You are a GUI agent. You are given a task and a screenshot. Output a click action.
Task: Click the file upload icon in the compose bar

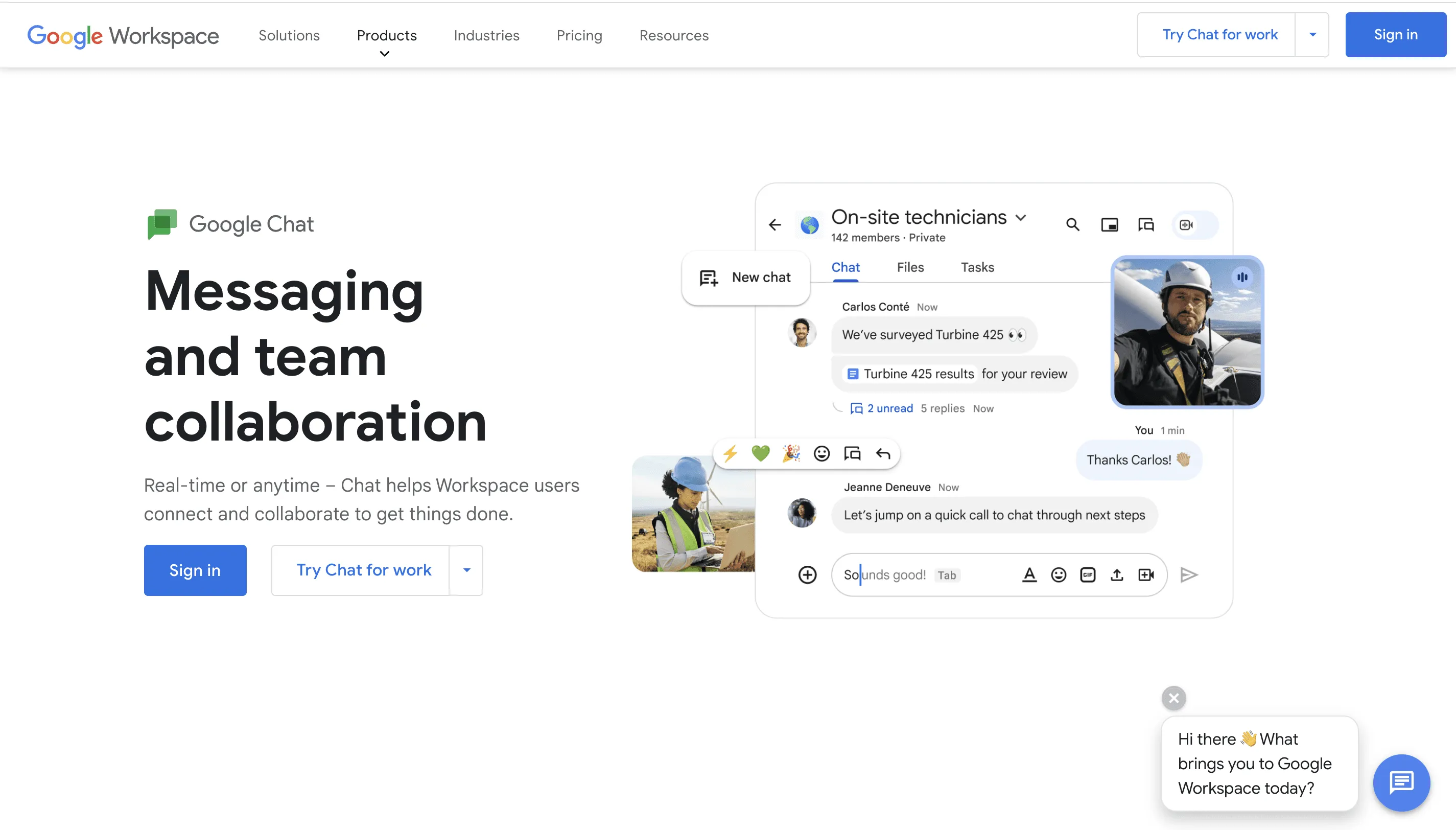[x=1116, y=574]
